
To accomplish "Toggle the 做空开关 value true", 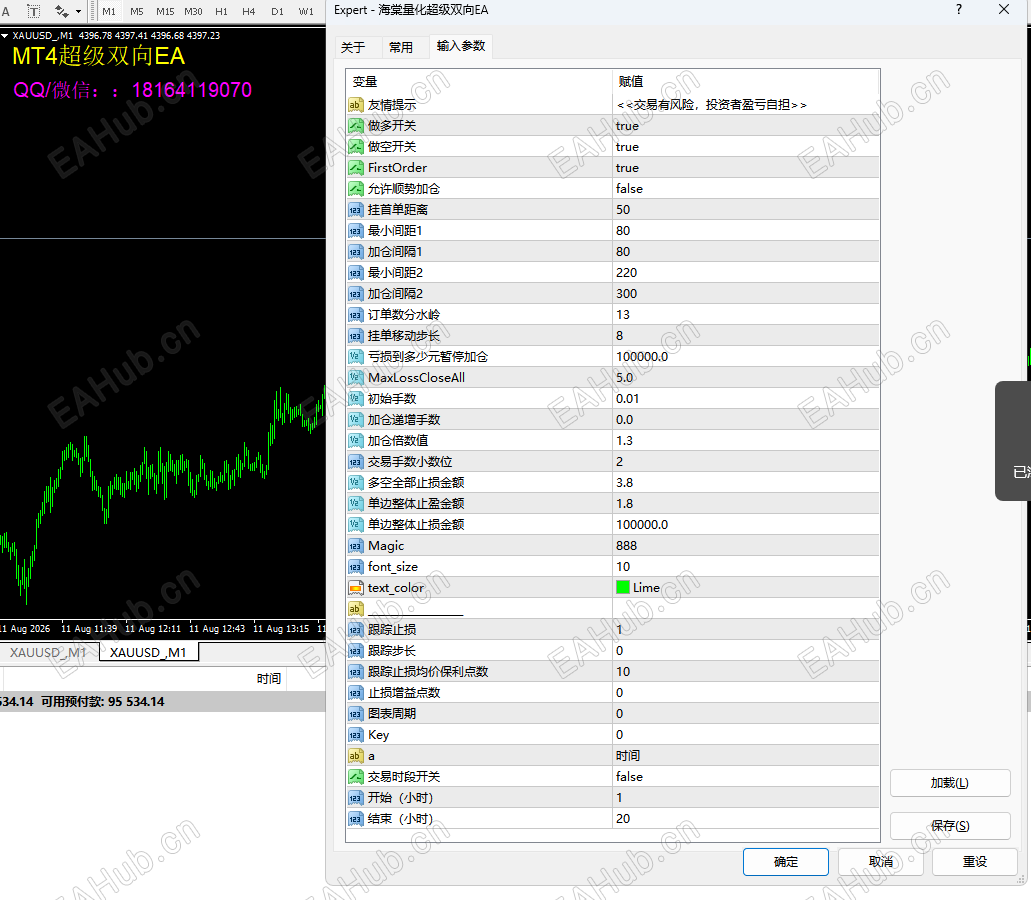I will (x=746, y=147).
